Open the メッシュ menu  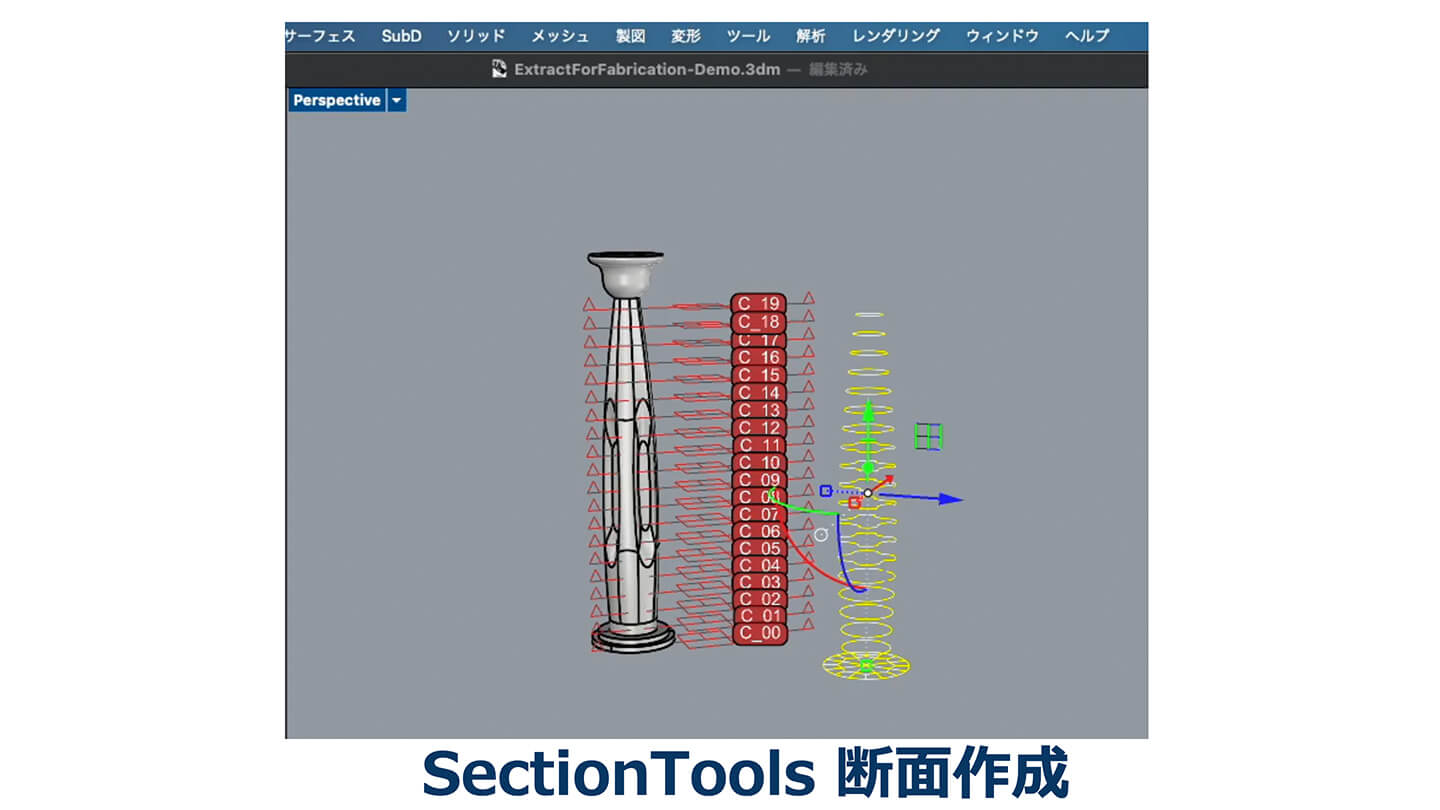point(560,36)
